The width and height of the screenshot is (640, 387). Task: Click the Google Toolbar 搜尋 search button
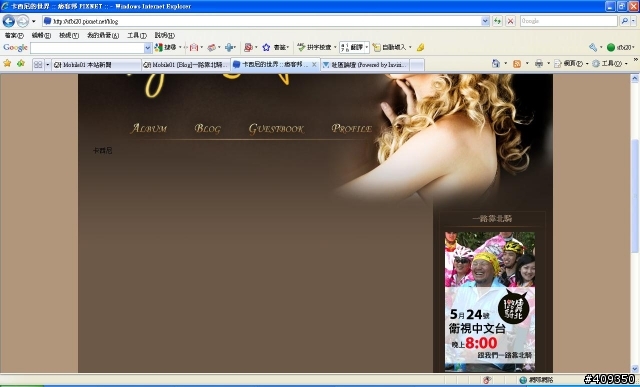click(x=166, y=48)
